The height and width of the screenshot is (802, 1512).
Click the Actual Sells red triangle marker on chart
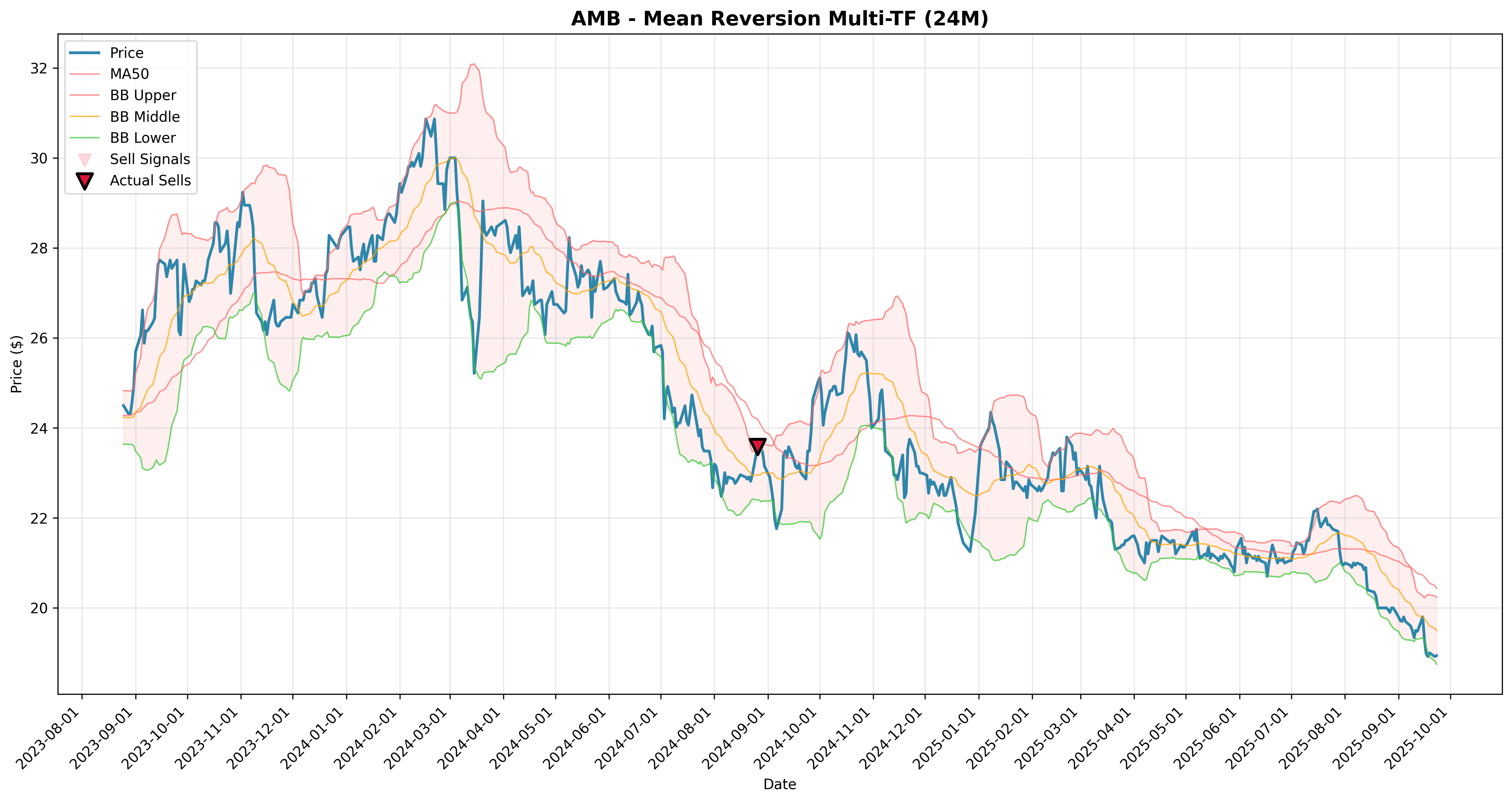(757, 446)
